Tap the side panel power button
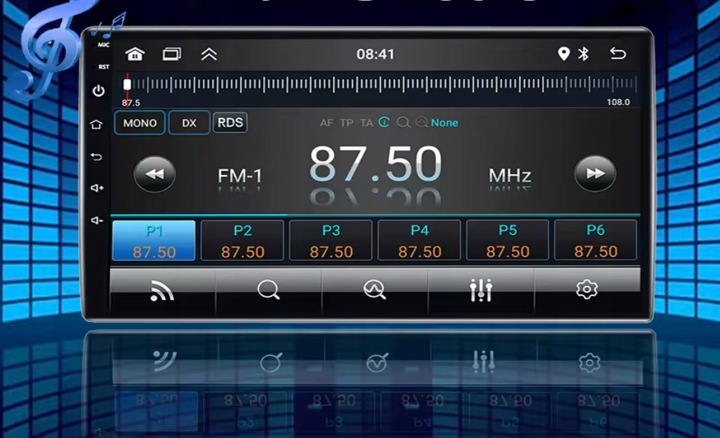 [98, 91]
